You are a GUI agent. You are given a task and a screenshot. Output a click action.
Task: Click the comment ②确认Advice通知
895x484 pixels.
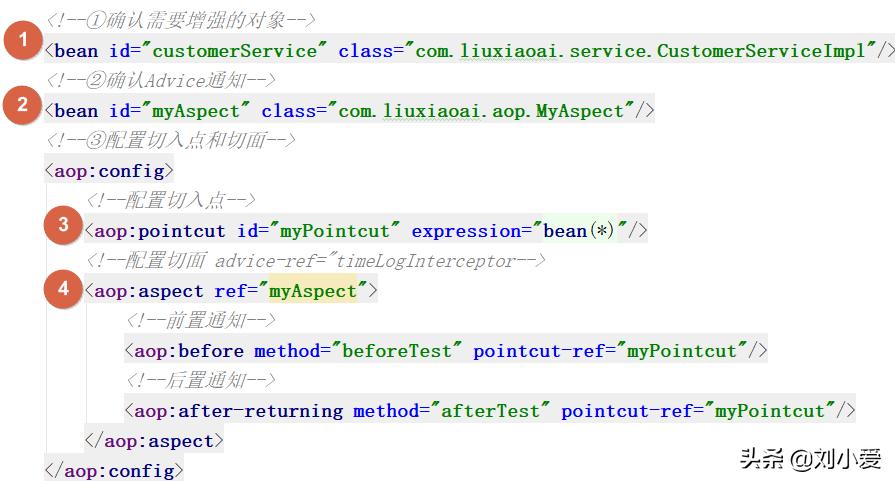coord(161,80)
